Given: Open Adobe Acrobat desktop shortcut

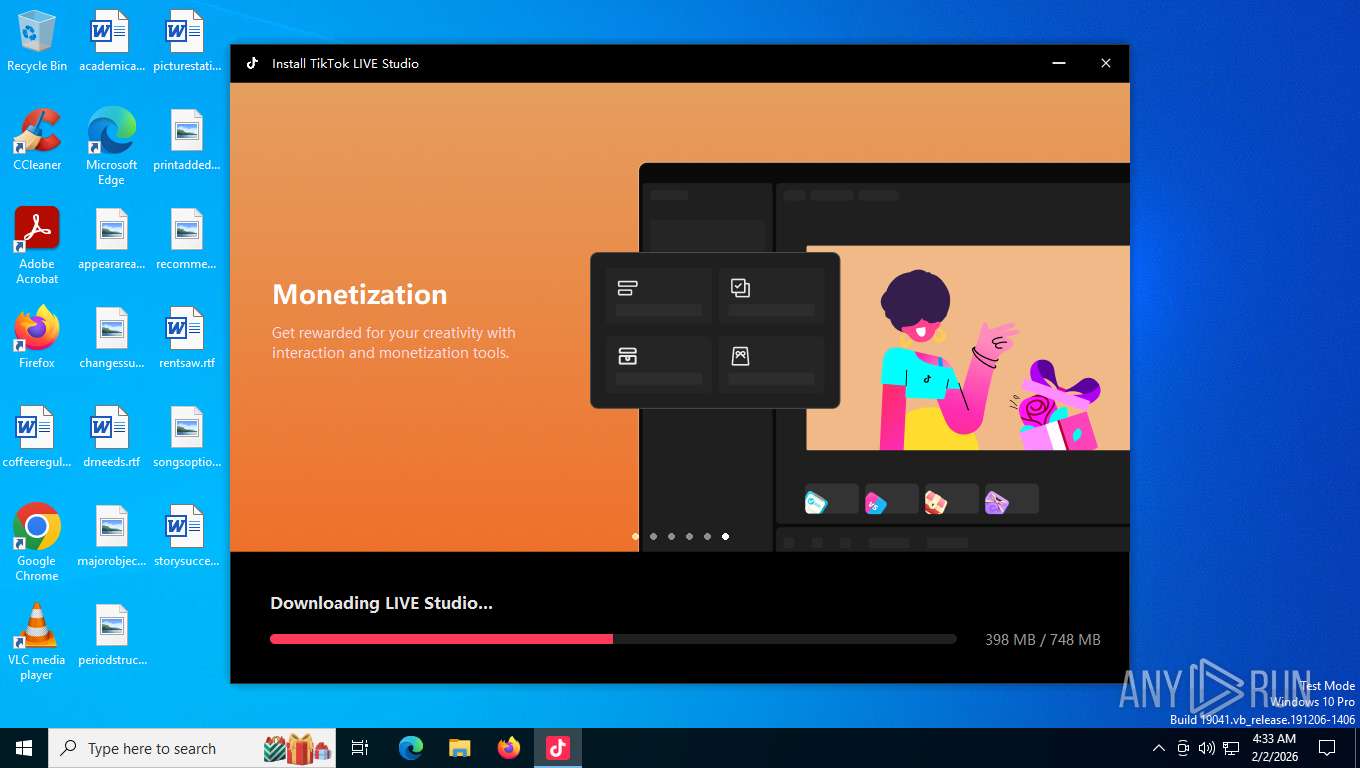Looking at the screenshot, I should [x=37, y=246].
